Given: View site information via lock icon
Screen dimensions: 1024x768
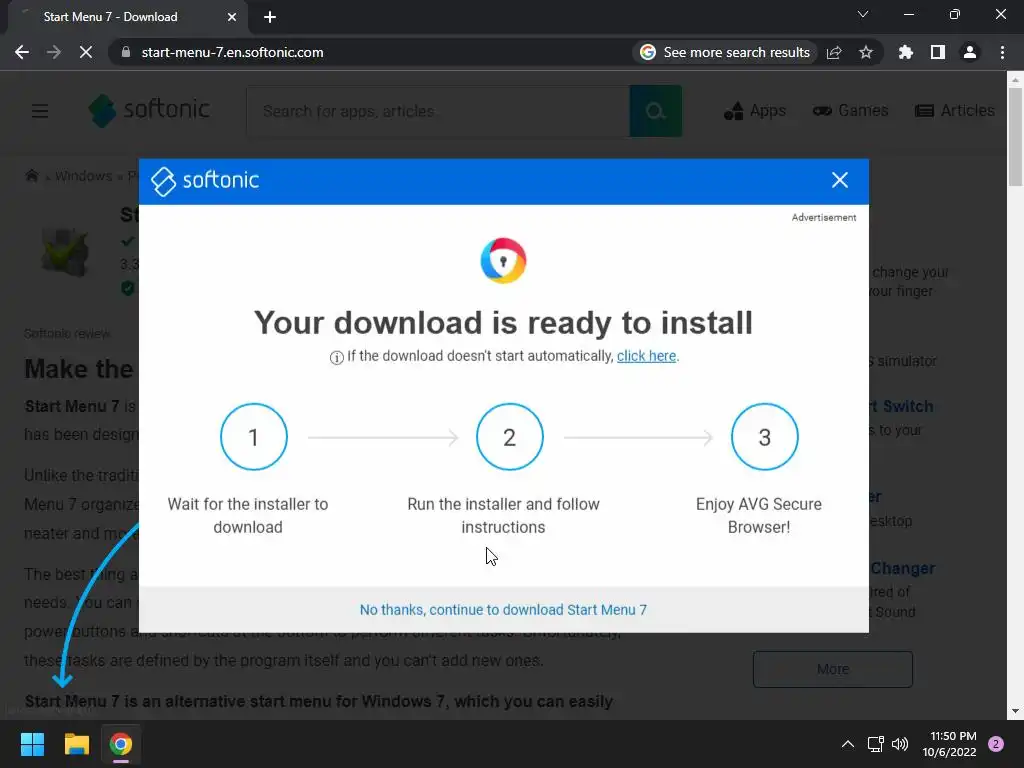Looking at the screenshot, I should click(126, 52).
